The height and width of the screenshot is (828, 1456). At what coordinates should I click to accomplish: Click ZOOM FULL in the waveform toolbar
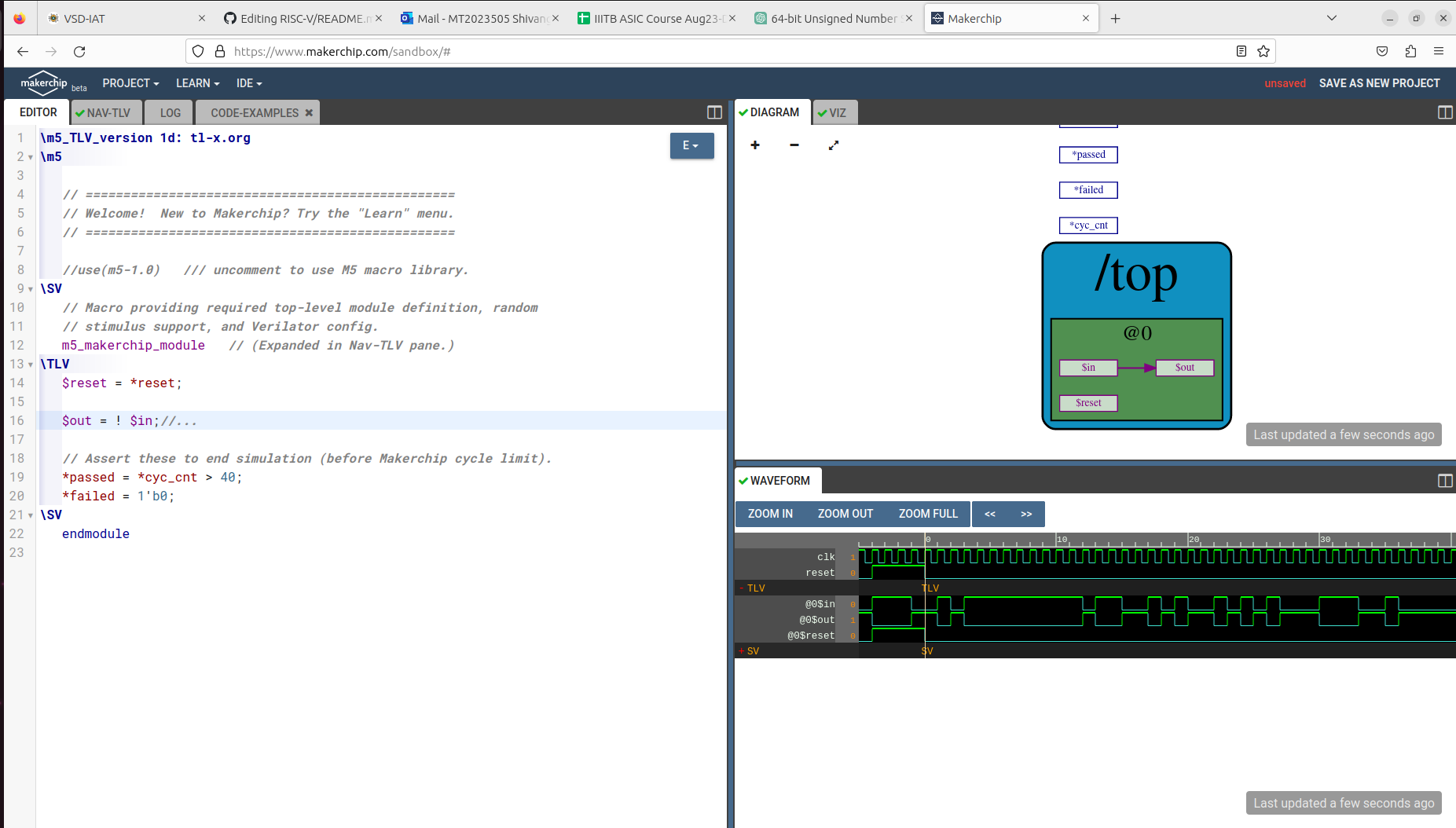928,513
